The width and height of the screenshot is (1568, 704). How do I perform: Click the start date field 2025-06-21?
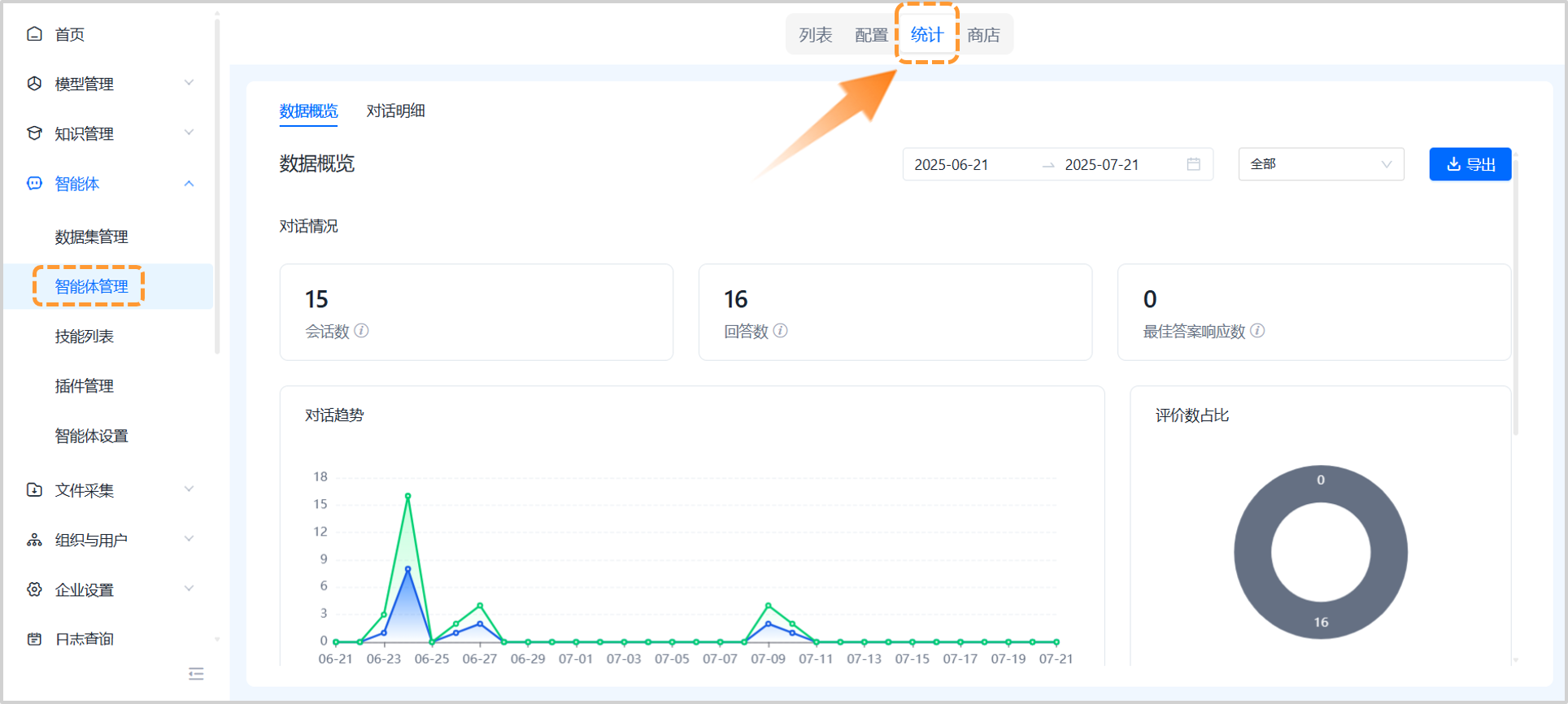pyautogui.click(x=952, y=165)
